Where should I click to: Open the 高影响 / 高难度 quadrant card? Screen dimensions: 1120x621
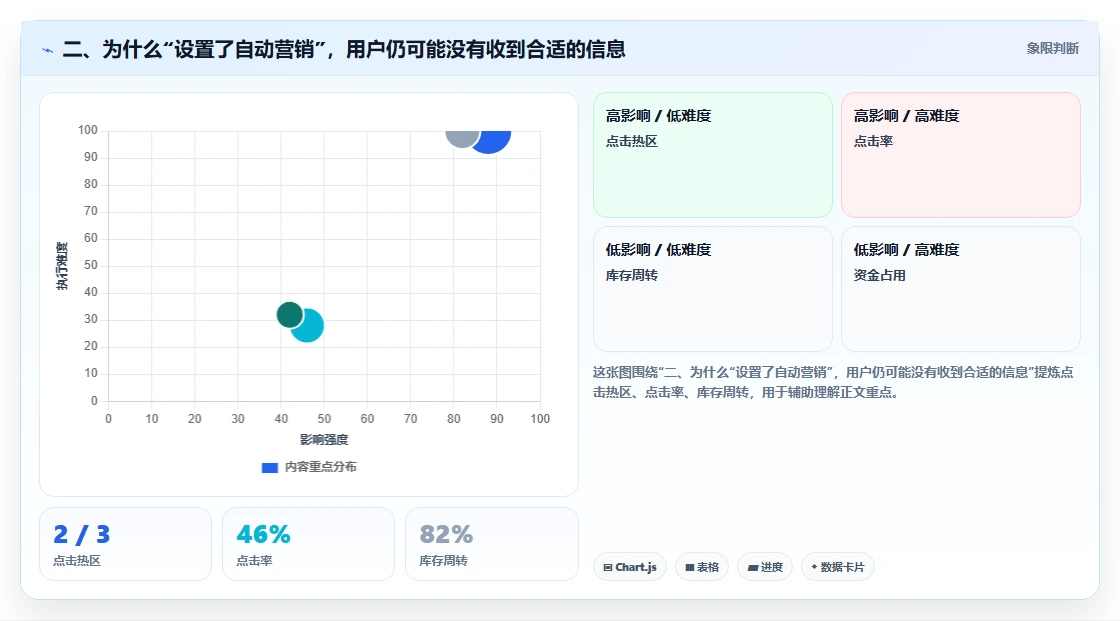[x=961, y=154]
